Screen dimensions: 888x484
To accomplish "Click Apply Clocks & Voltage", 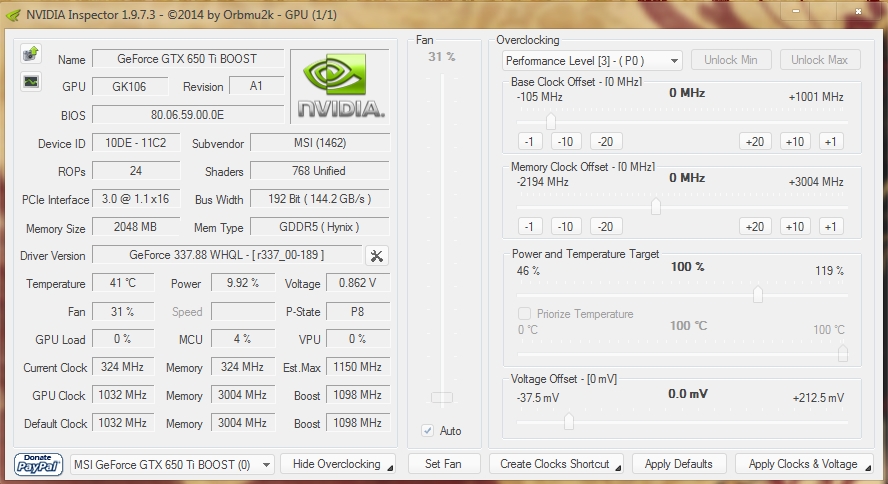I will (804, 464).
